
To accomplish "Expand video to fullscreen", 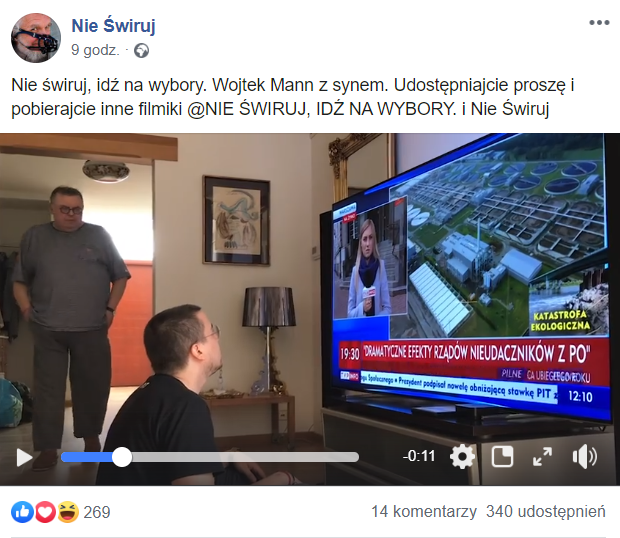I will 542,457.
